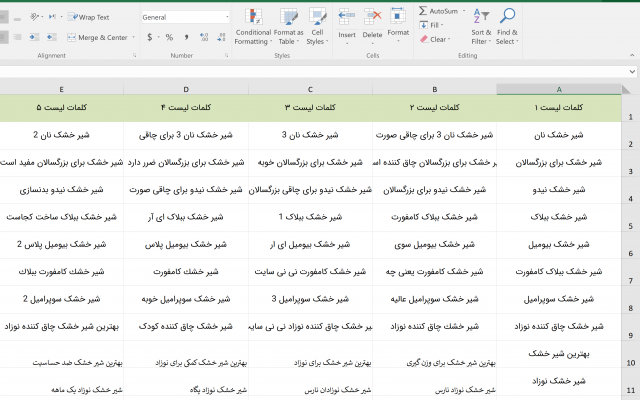Collapse the ribbon with the chevron
Viewport: 640px width, 400px height.
point(632,56)
